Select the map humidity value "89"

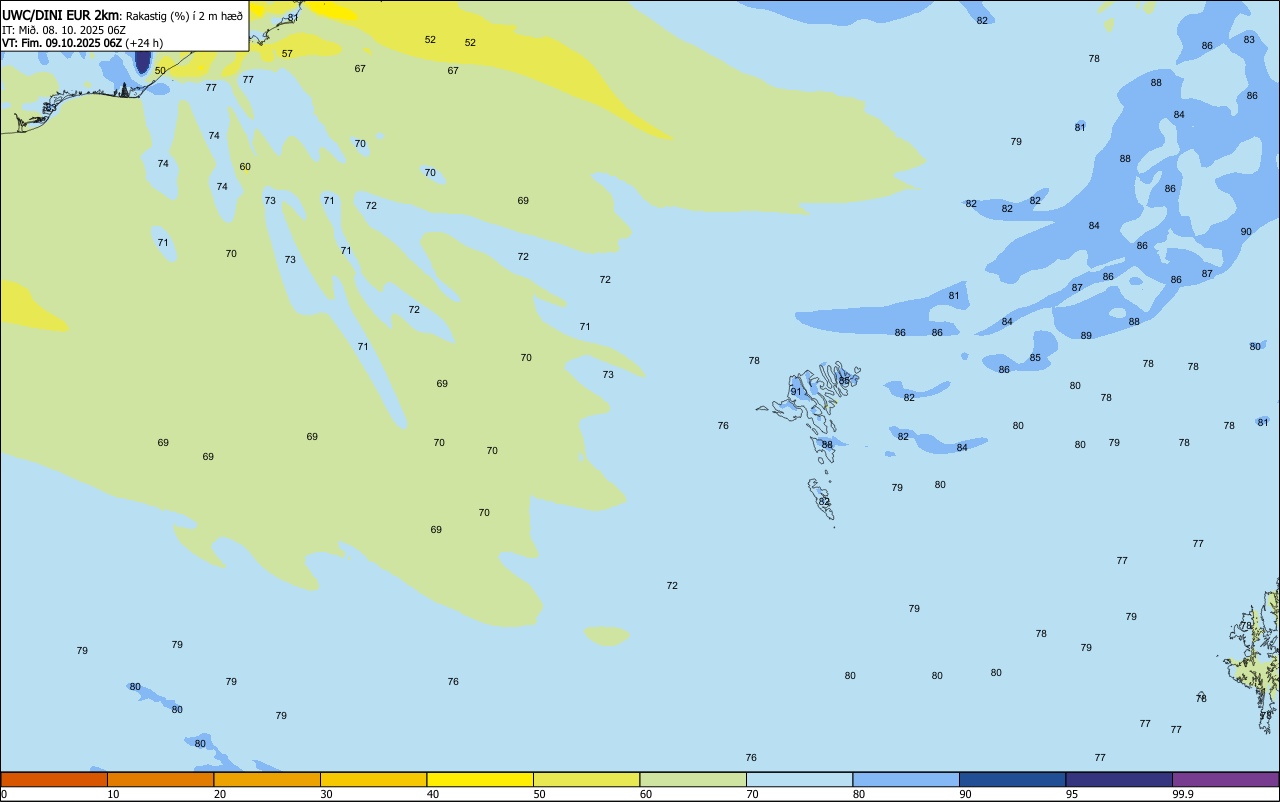coord(1086,336)
